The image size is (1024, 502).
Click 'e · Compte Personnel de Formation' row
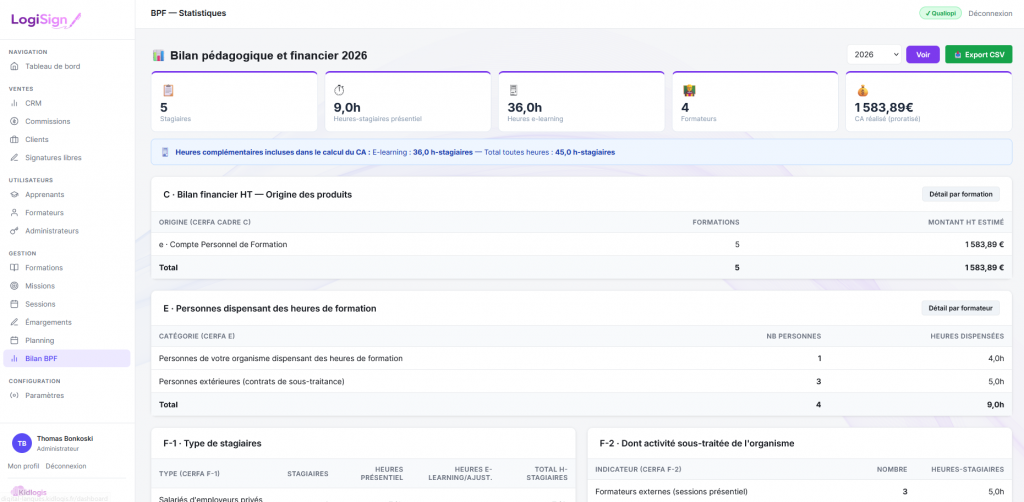(x=581, y=244)
